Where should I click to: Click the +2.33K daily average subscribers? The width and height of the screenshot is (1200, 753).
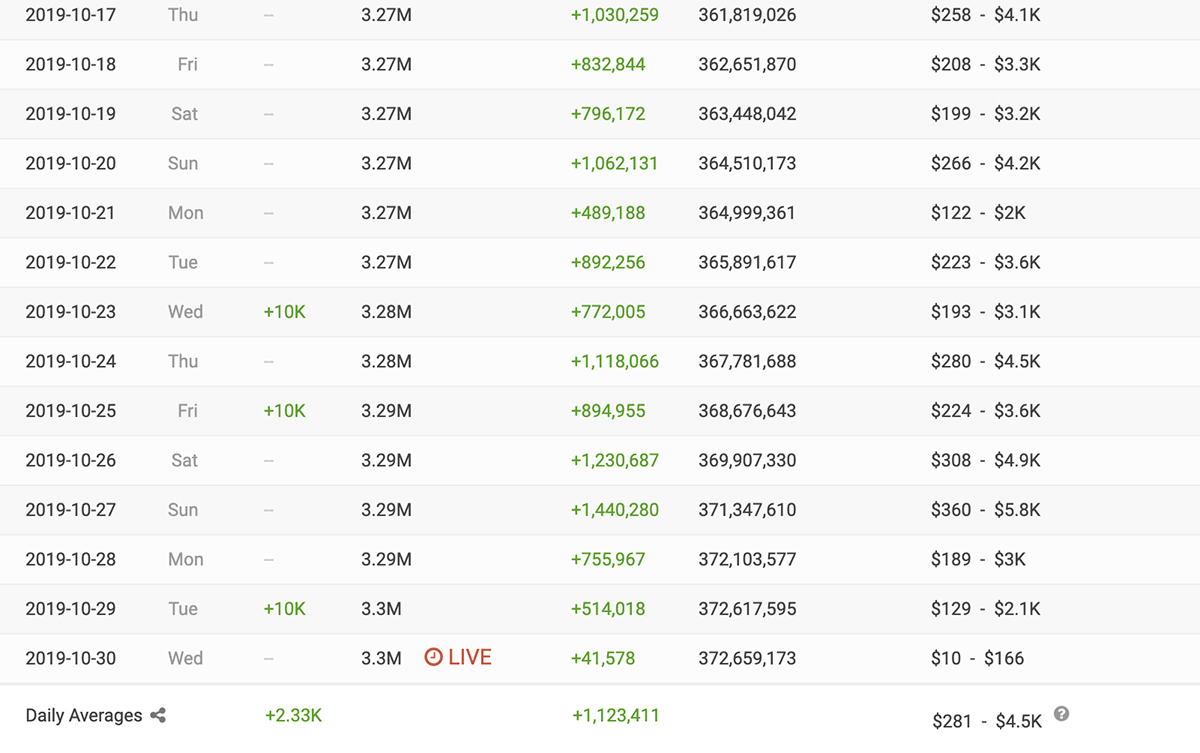[x=293, y=716]
